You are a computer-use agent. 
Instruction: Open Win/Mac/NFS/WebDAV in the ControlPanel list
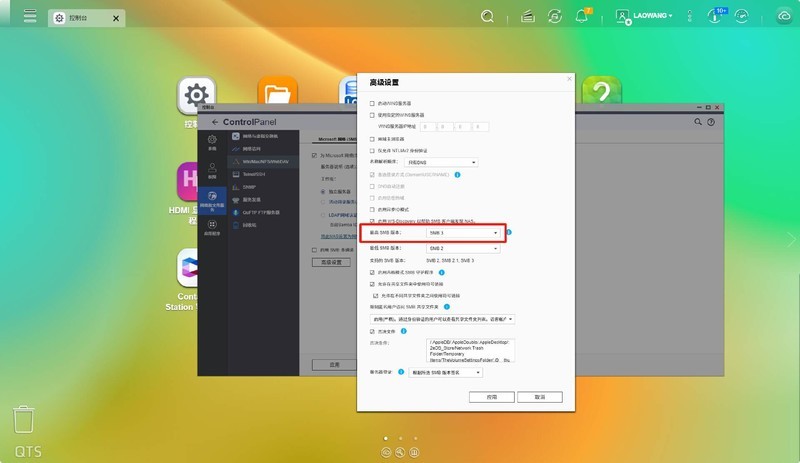pyautogui.click(x=263, y=161)
